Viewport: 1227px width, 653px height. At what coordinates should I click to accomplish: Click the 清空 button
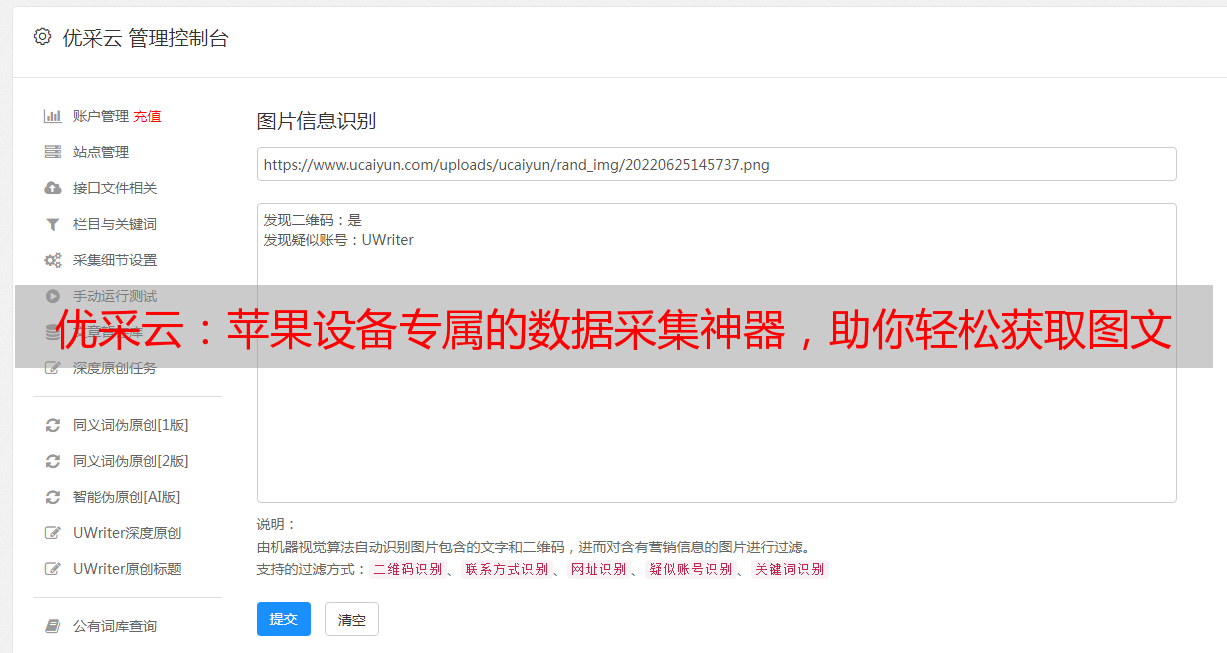click(x=352, y=619)
